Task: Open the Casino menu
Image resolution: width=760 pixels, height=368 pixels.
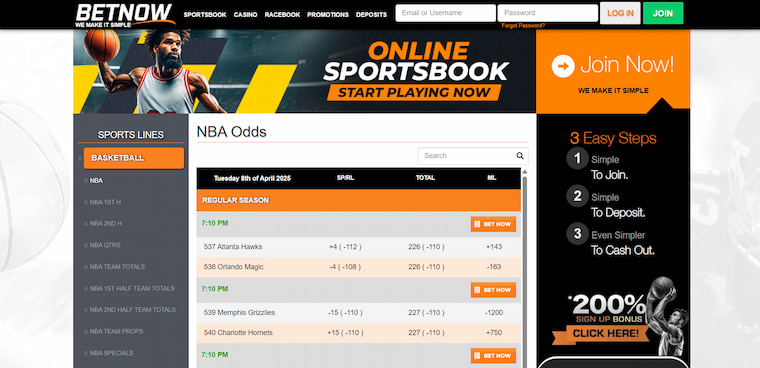Action: pyautogui.click(x=246, y=15)
